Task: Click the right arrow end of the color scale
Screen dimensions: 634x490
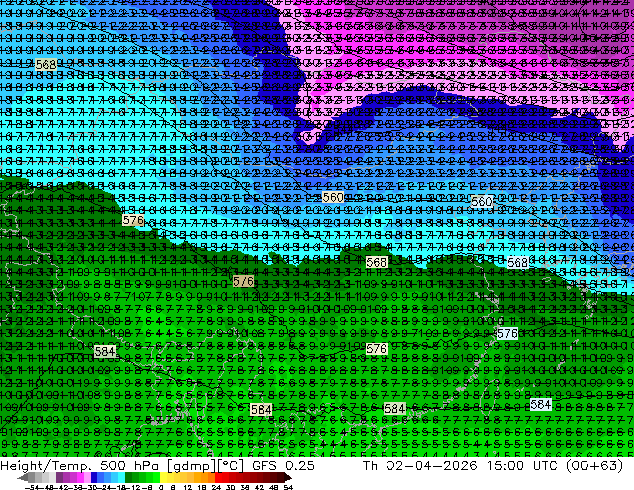Action: (287, 477)
